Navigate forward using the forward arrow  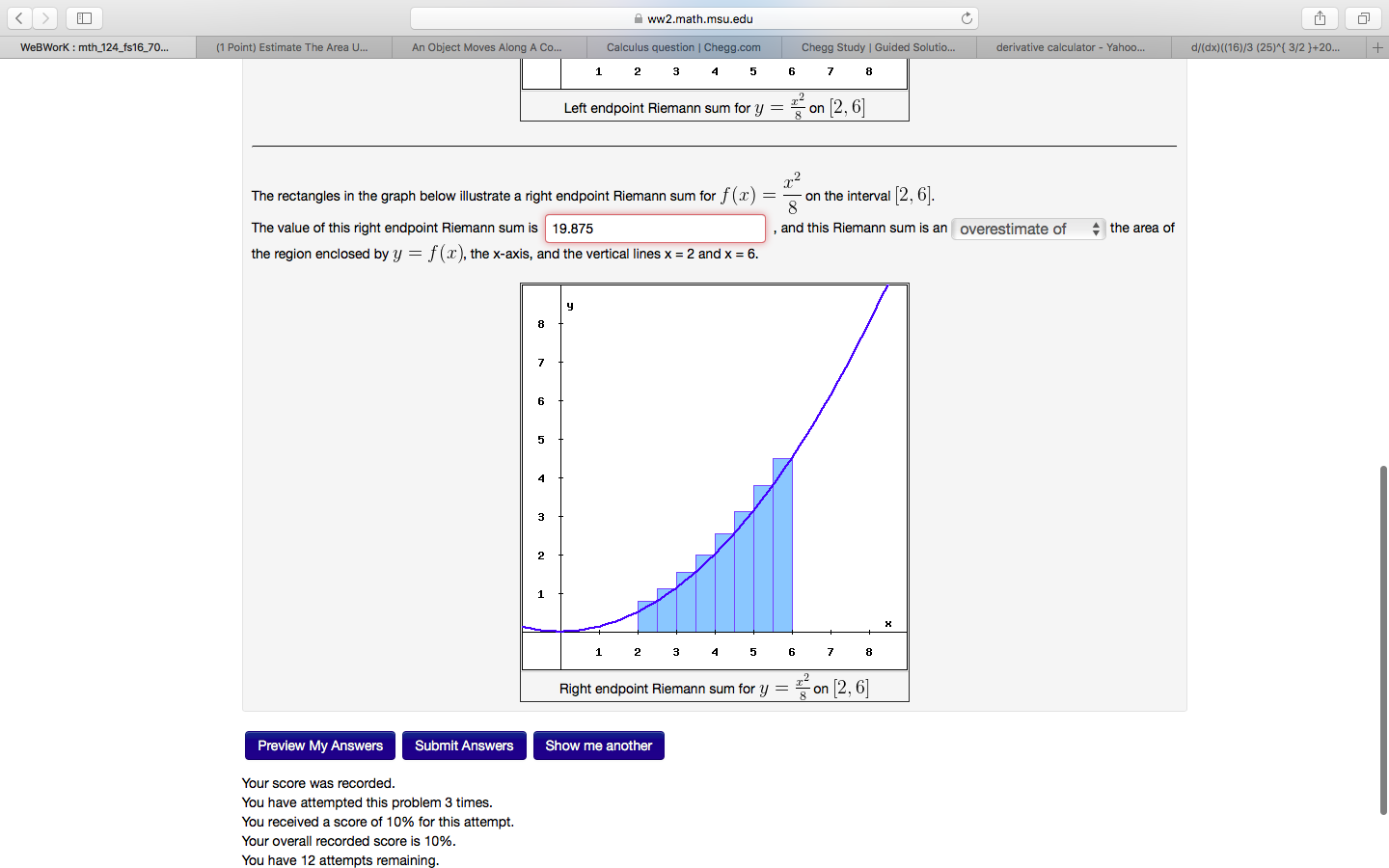[44, 17]
